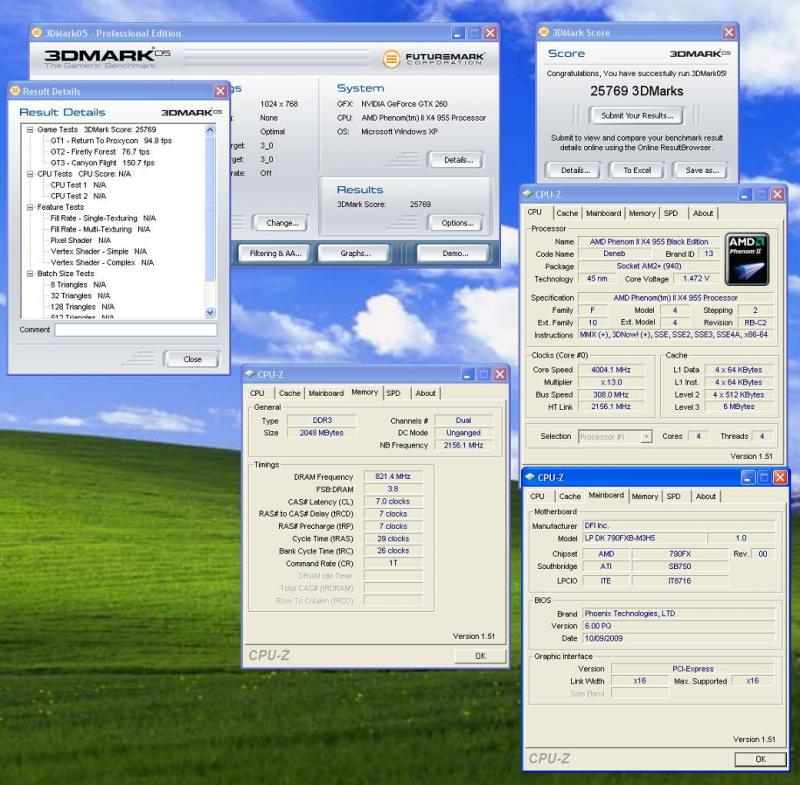Open the Cache tab in the CPU-Z processor window
Image resolution: width=800 pixels, height=785 pixels.
pyautogui.click(x=567, y=213)
